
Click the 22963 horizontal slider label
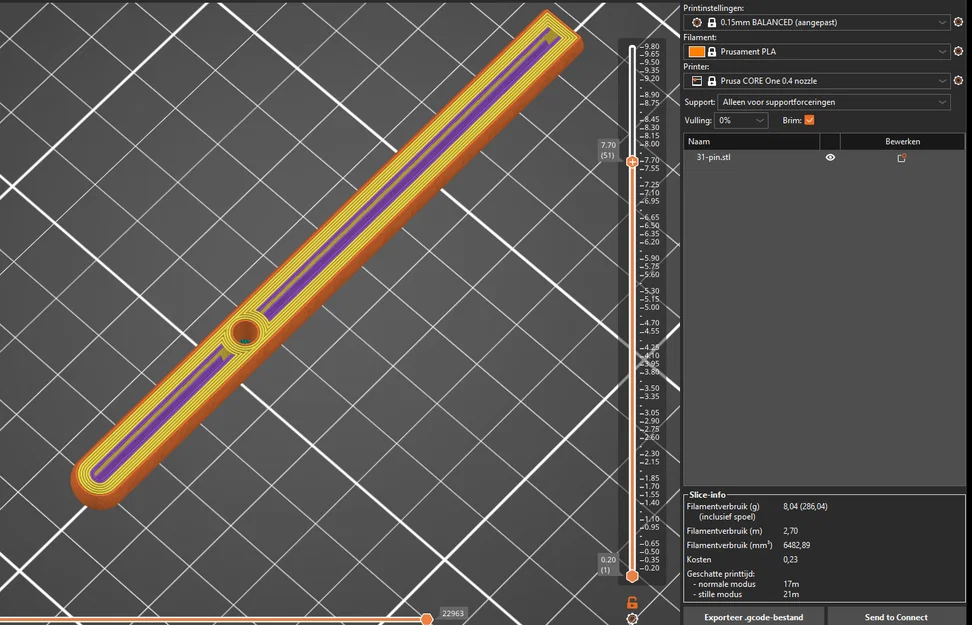[453, 613]
